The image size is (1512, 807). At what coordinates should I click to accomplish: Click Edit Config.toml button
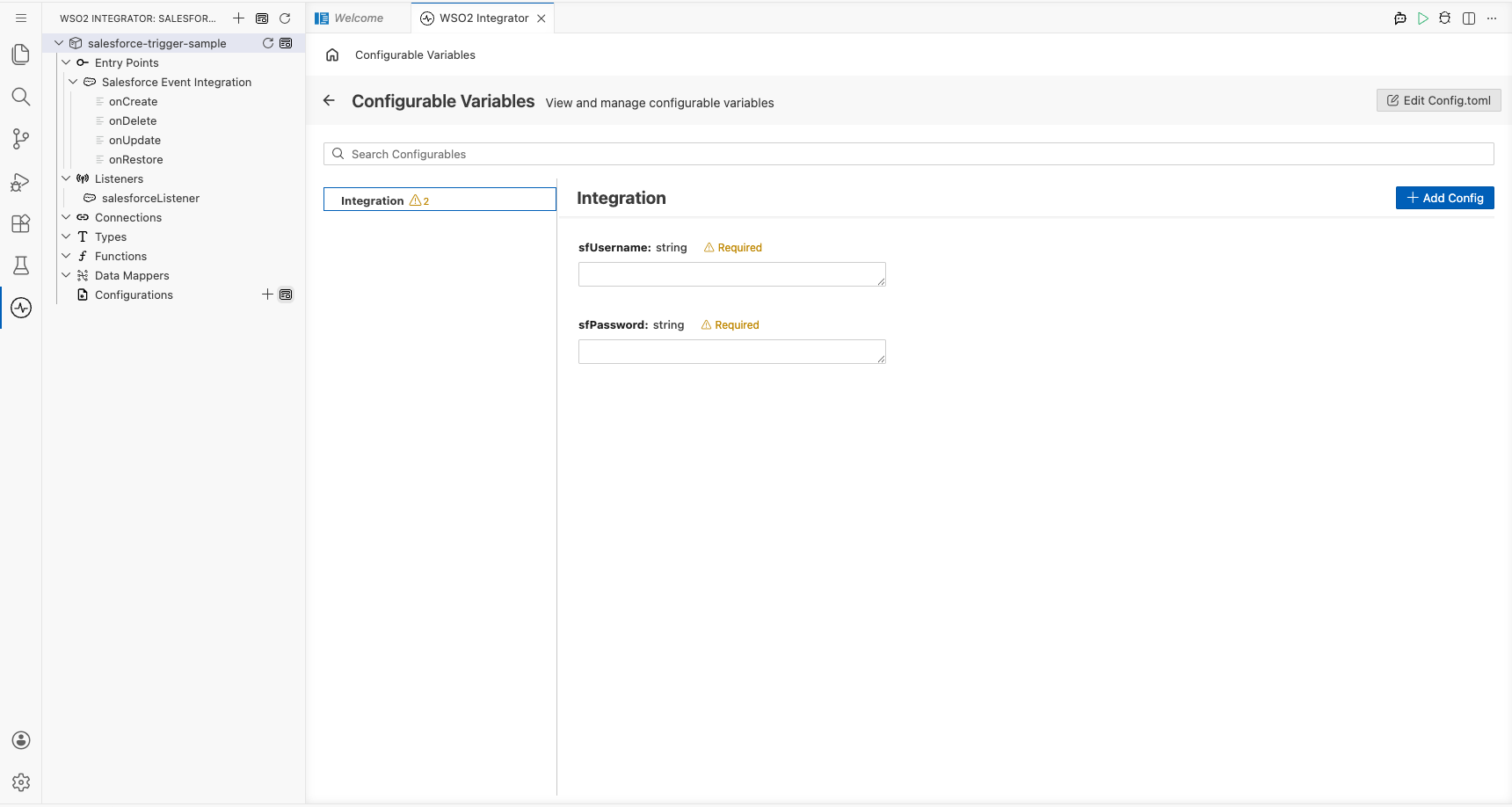click(1439, 100)
